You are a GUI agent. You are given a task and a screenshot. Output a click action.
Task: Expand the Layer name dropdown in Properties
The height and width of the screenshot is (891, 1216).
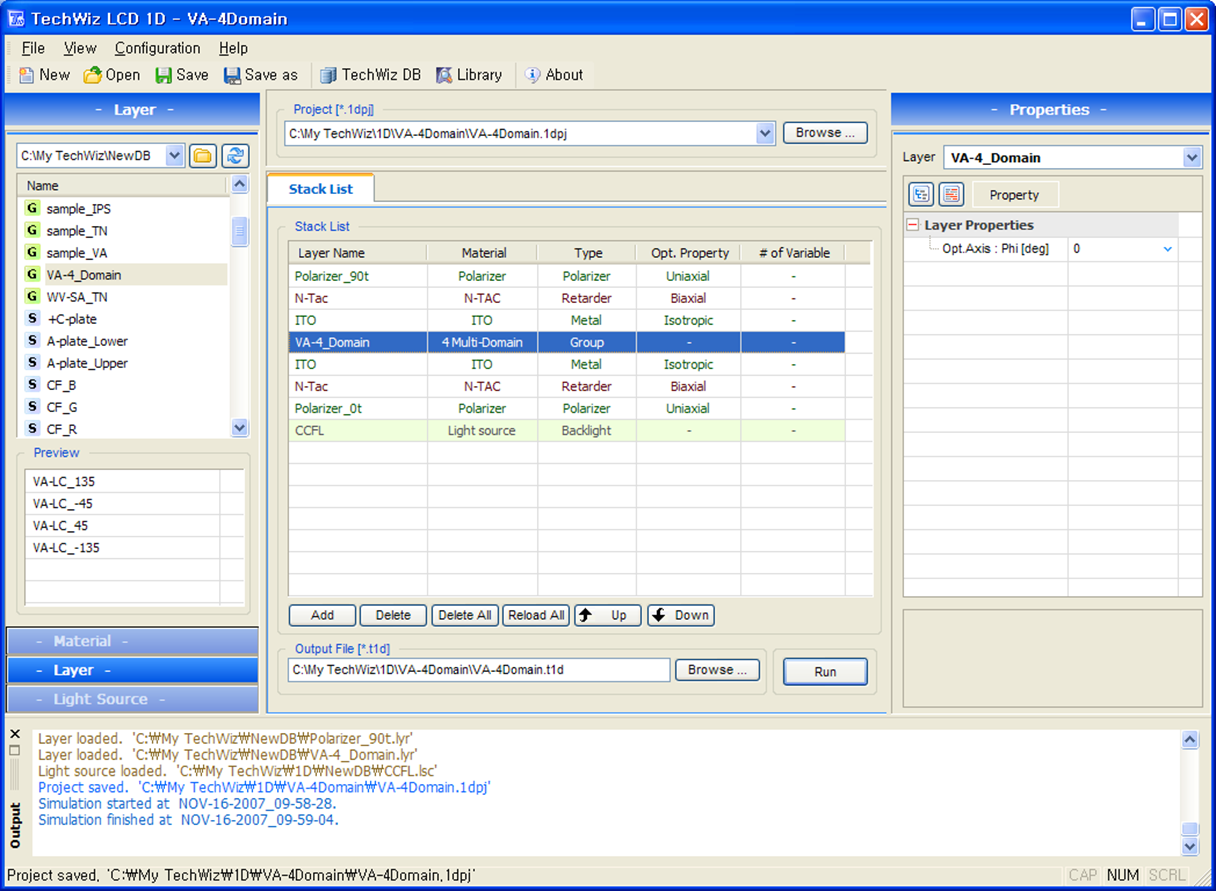[x=1191, y=158]
